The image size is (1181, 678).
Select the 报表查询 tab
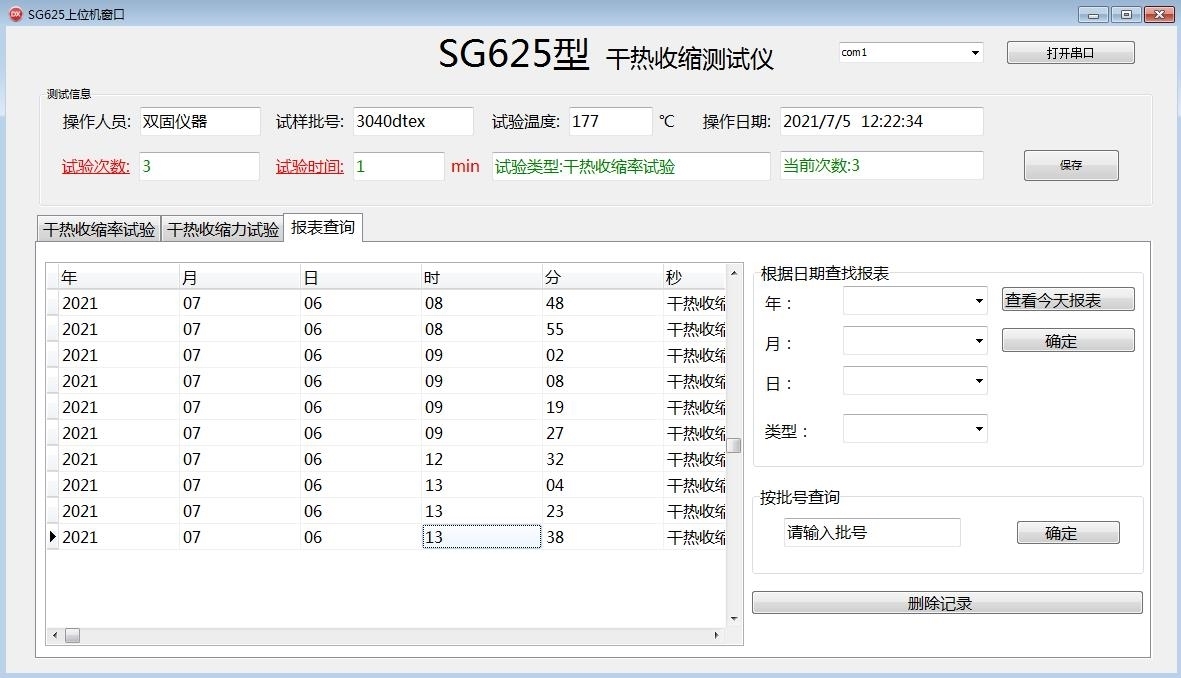click(322, 228)
